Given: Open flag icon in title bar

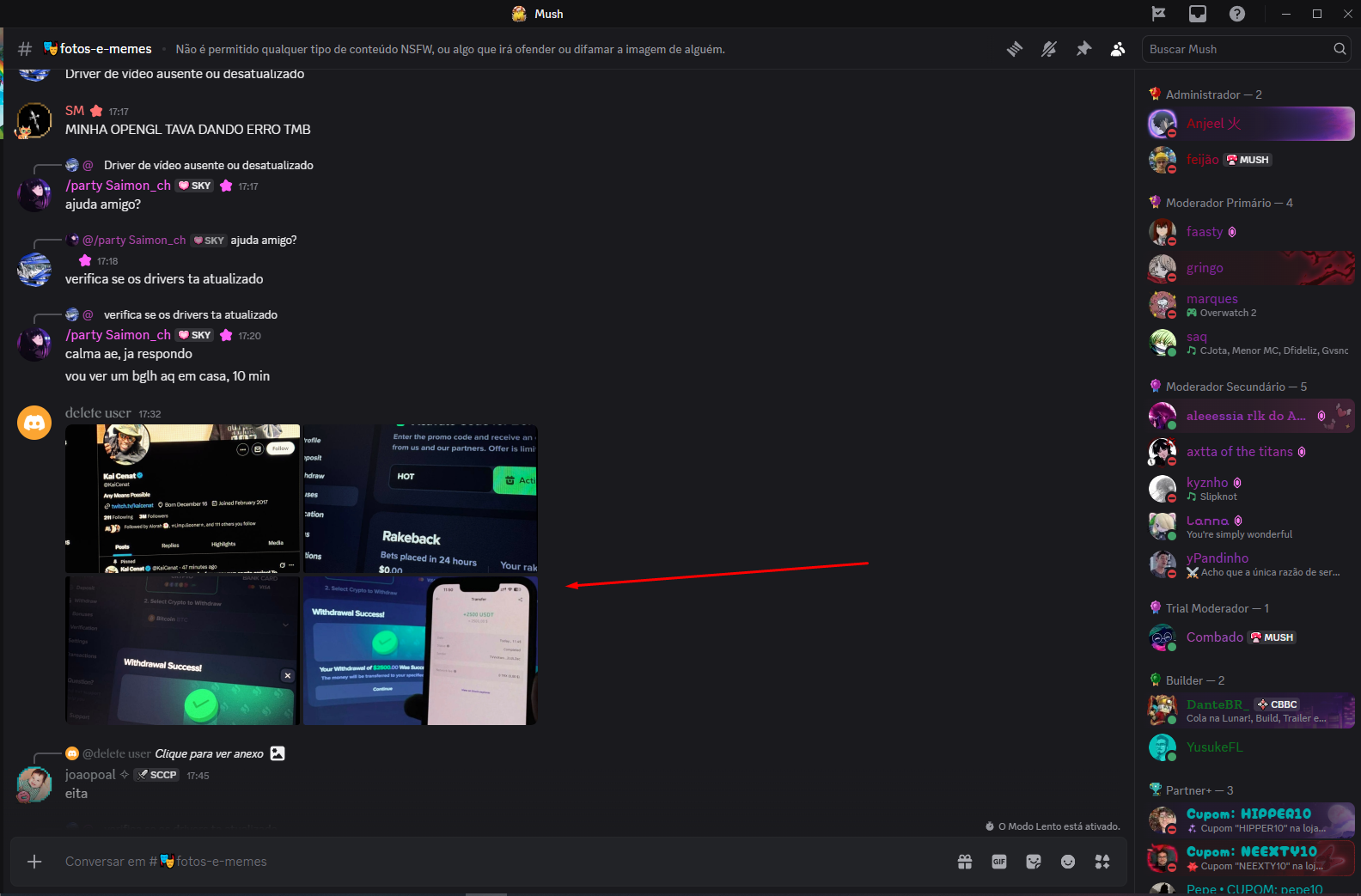Looking at the screenshot, I should (1158, 14).
